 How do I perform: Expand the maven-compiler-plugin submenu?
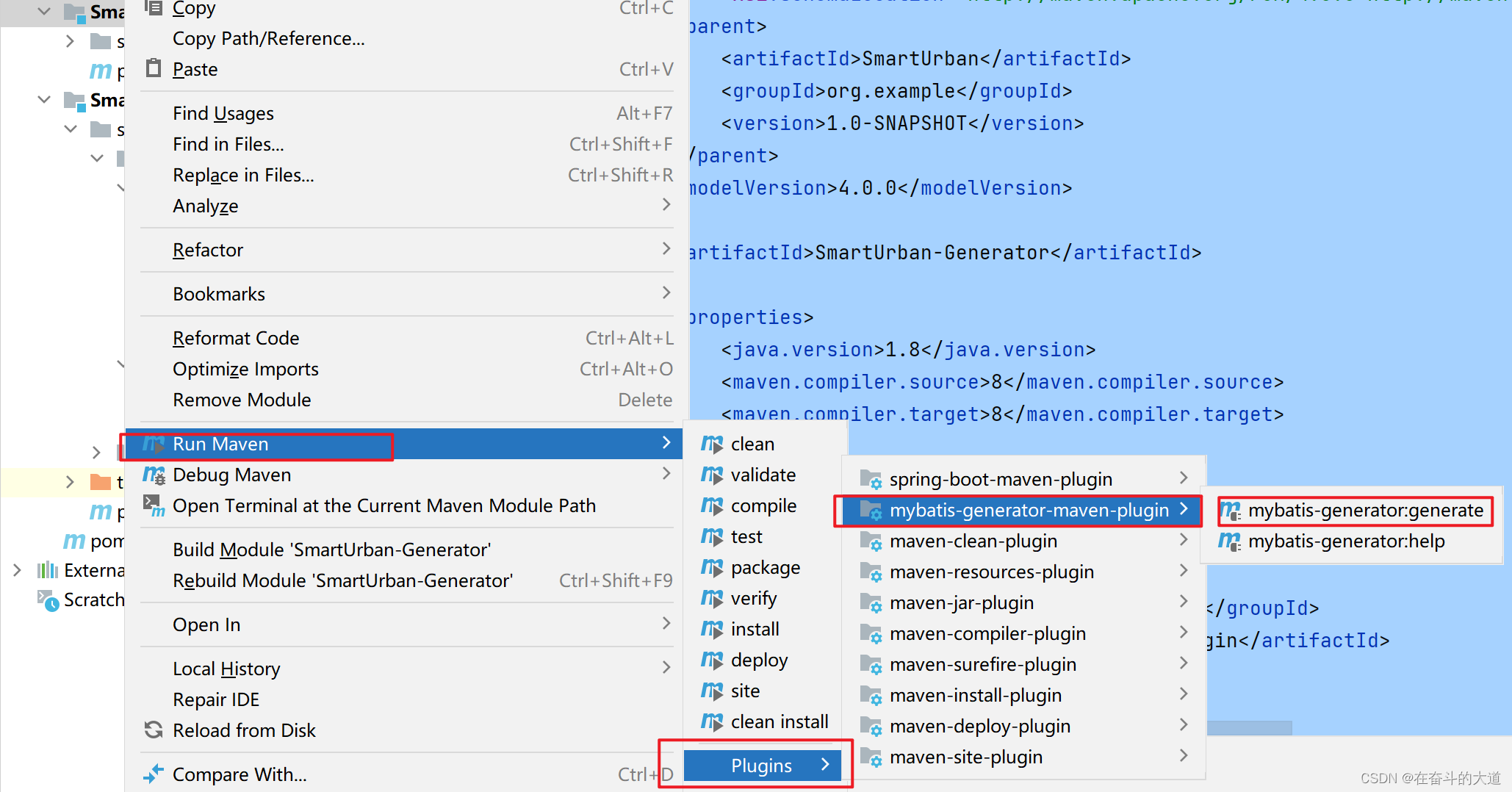click(x=1183, y=633)
